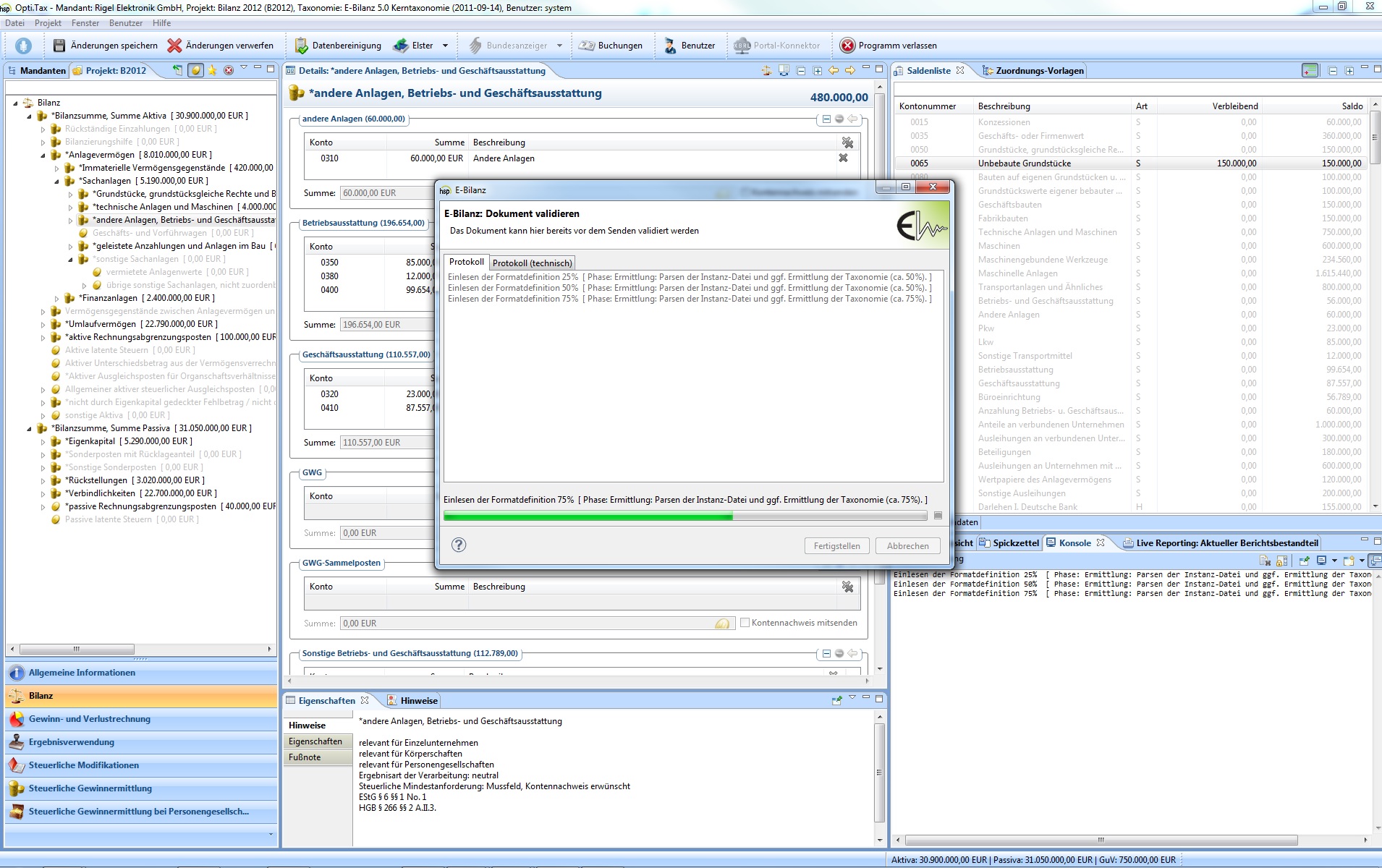This screenshot has width=1382, height=868.
Task: Open the Elster dropdown arrow
Action: pyautogui.click(x=445, y=46)
